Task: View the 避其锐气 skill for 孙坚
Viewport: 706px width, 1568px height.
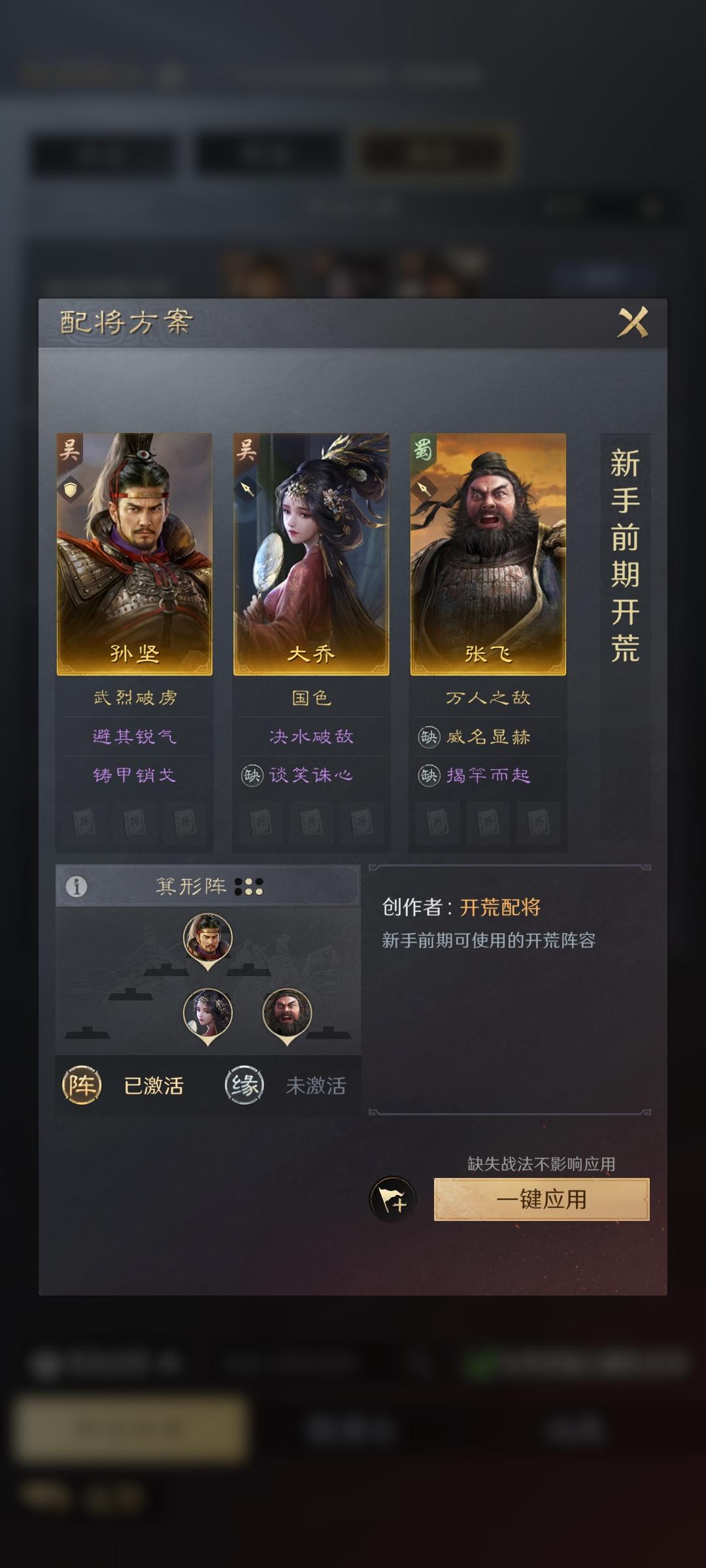Action: point(135,737)
